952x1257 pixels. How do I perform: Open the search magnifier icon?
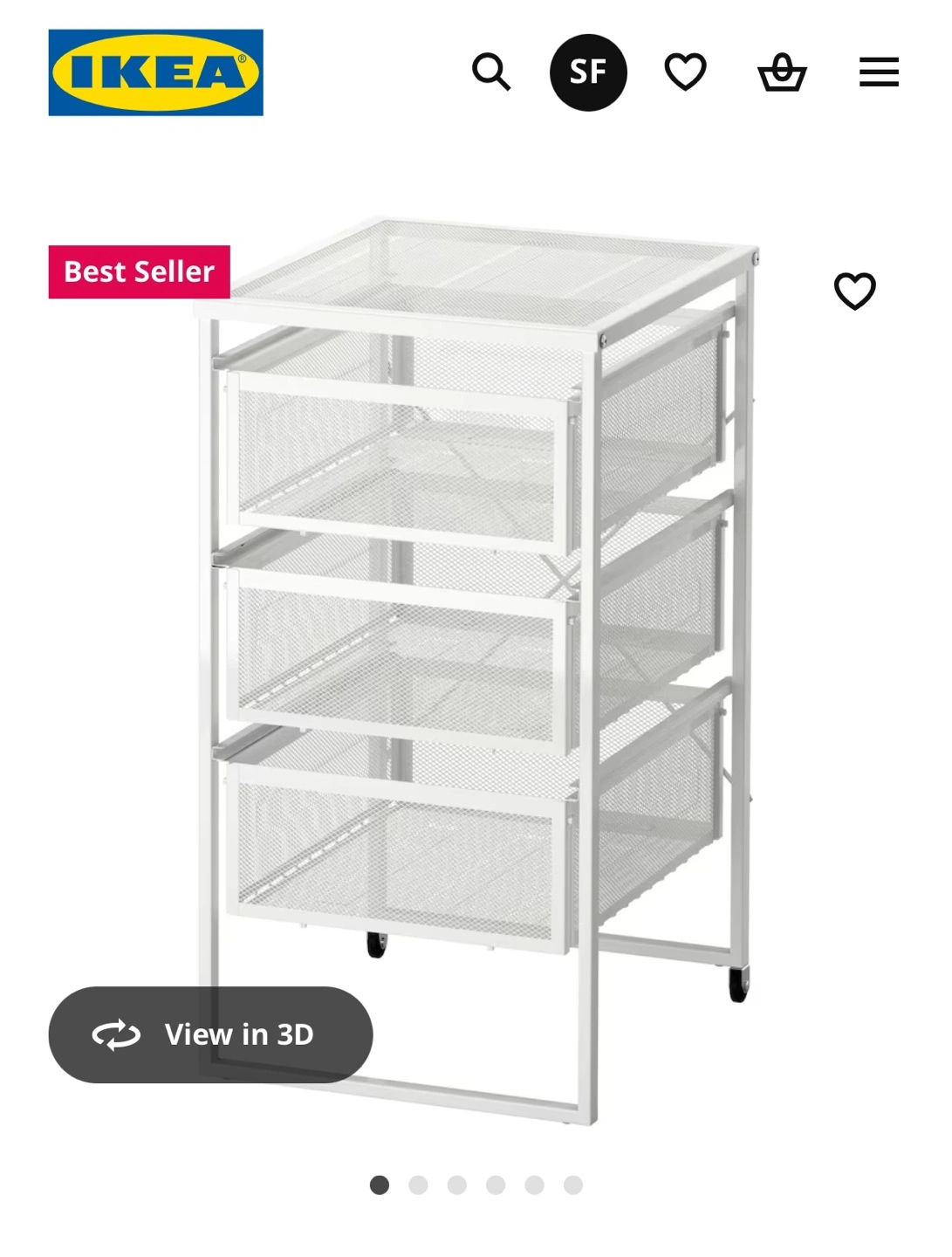pyautogui.click(x=491, y=72)
